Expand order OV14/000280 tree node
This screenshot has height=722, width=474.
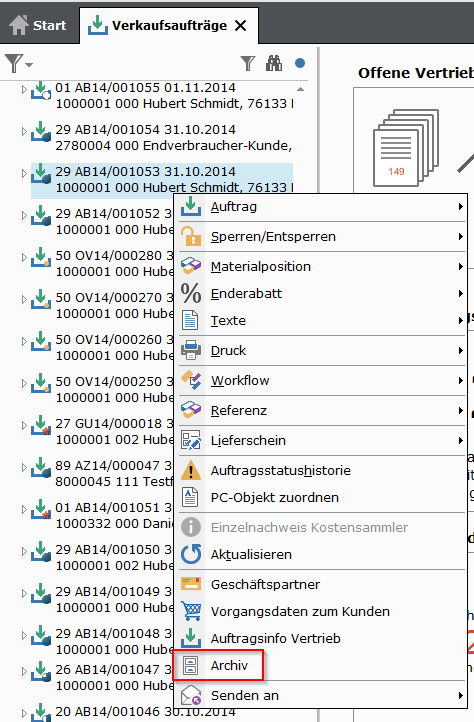(x=24, y=257)
